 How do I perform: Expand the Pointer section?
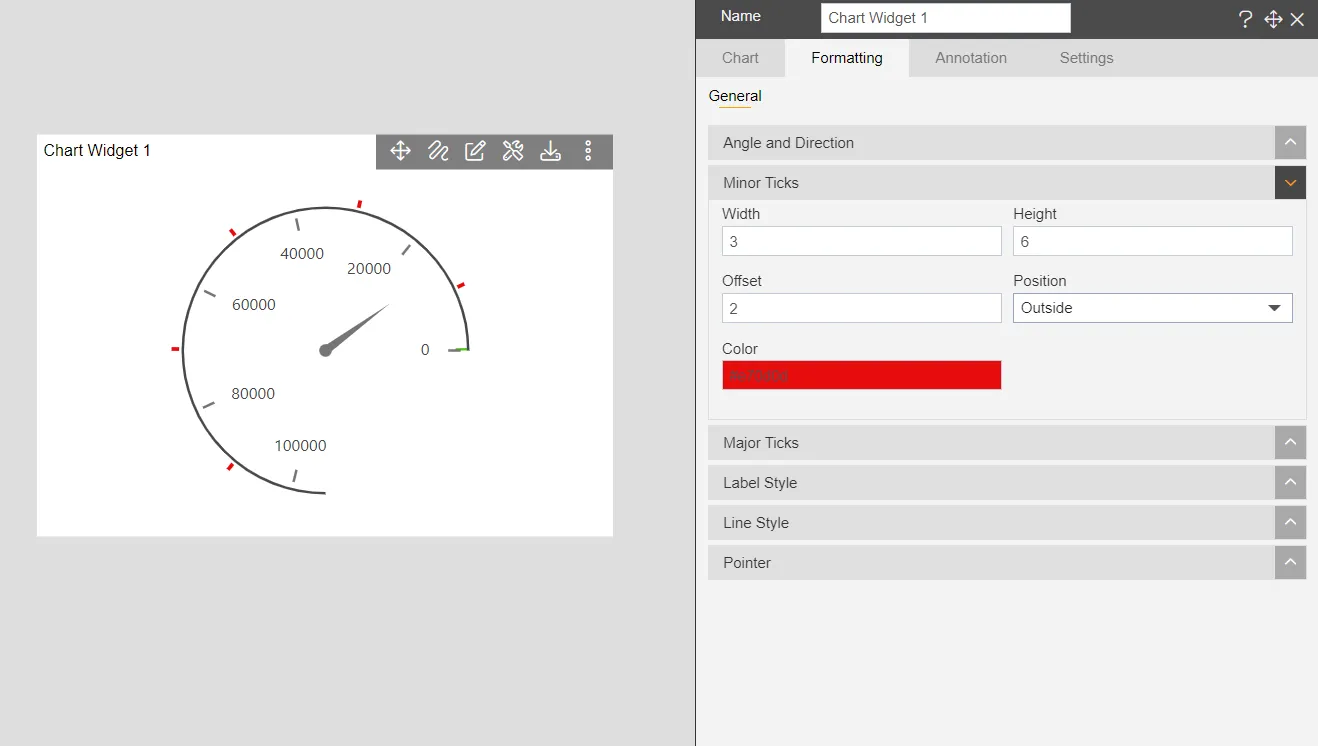tap(1290, 562)
